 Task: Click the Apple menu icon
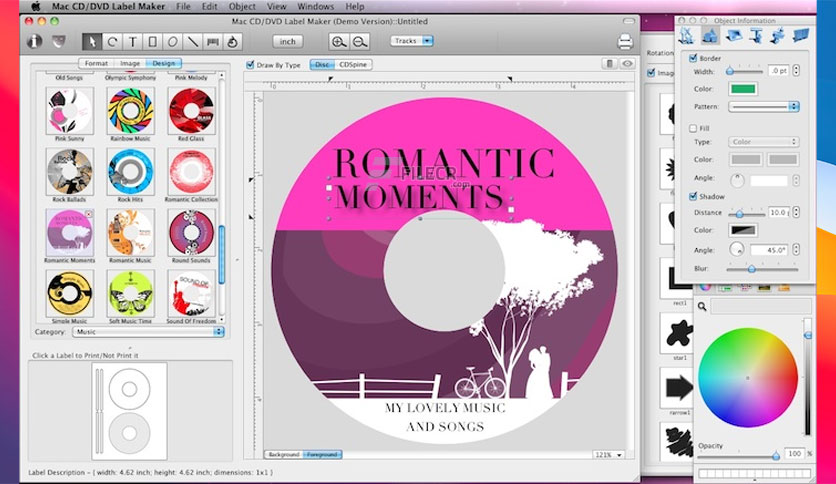(36, 7)
